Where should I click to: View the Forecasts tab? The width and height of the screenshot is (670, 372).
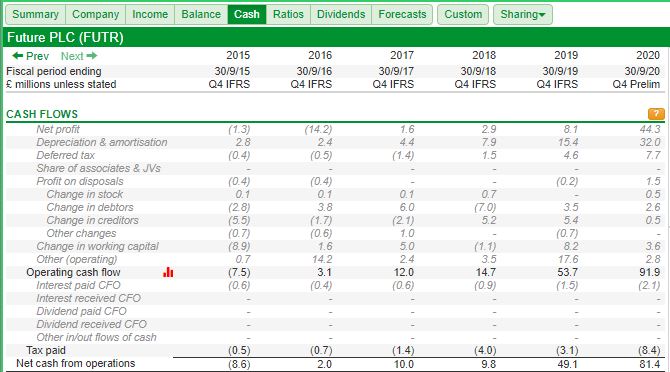(x=402, y=15)
